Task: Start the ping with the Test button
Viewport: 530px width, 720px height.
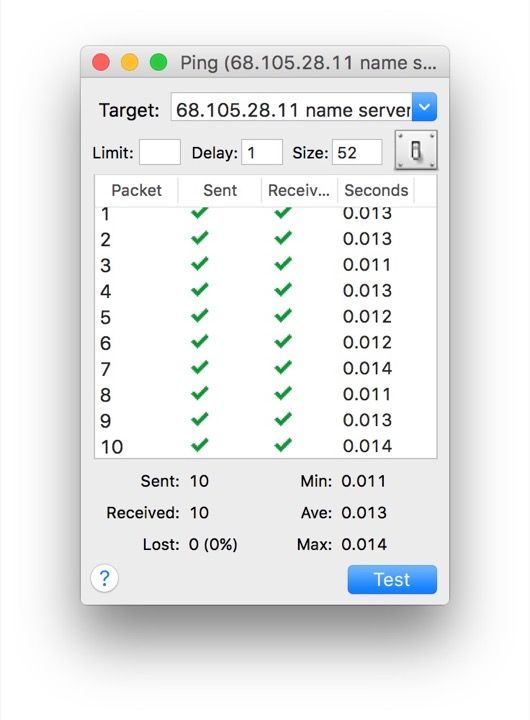Action: pos(392,579)
